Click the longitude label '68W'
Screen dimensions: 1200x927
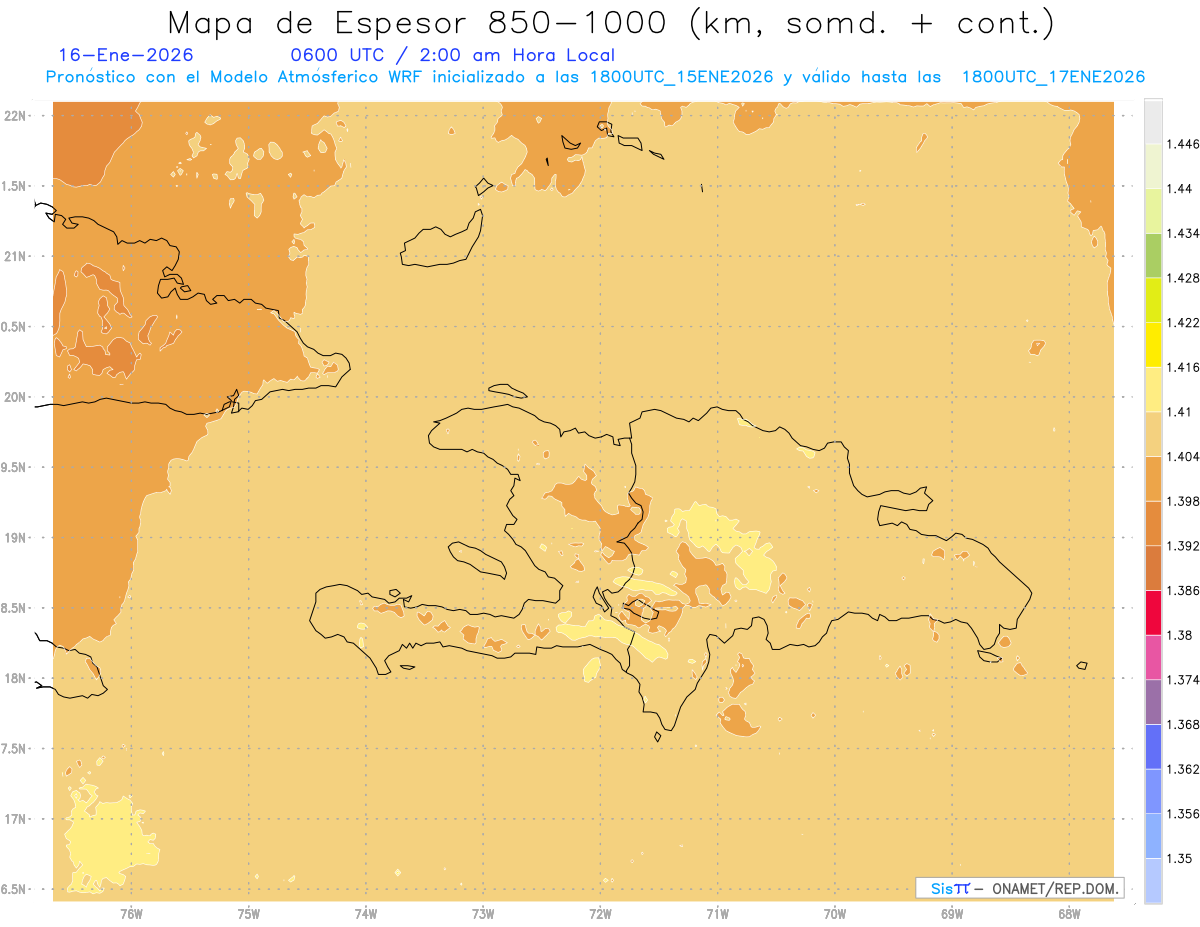coord(1069,914)
